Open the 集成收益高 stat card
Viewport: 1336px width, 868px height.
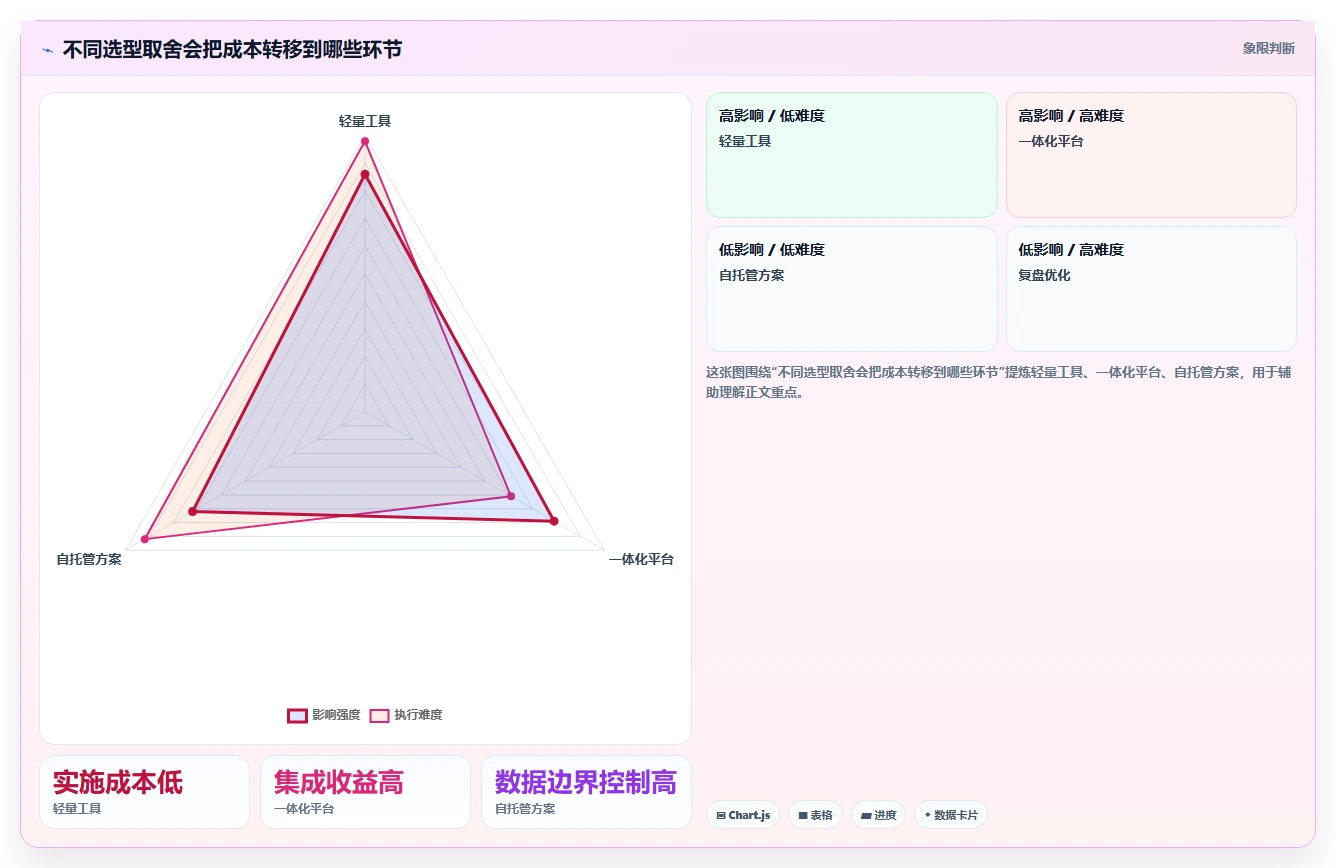[x=365, y=792]
